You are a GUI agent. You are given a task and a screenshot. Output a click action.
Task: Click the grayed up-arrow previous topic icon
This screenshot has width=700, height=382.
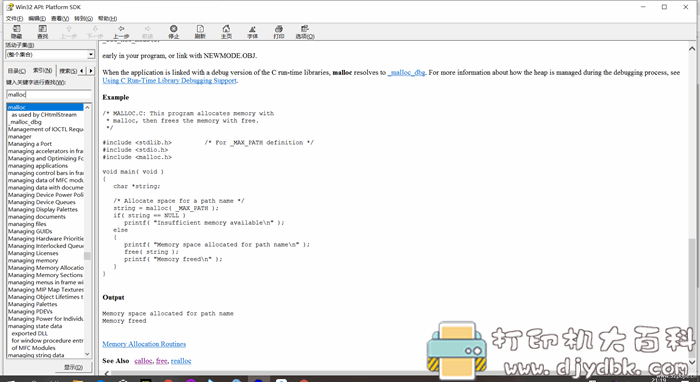click(x=69, y=32)
